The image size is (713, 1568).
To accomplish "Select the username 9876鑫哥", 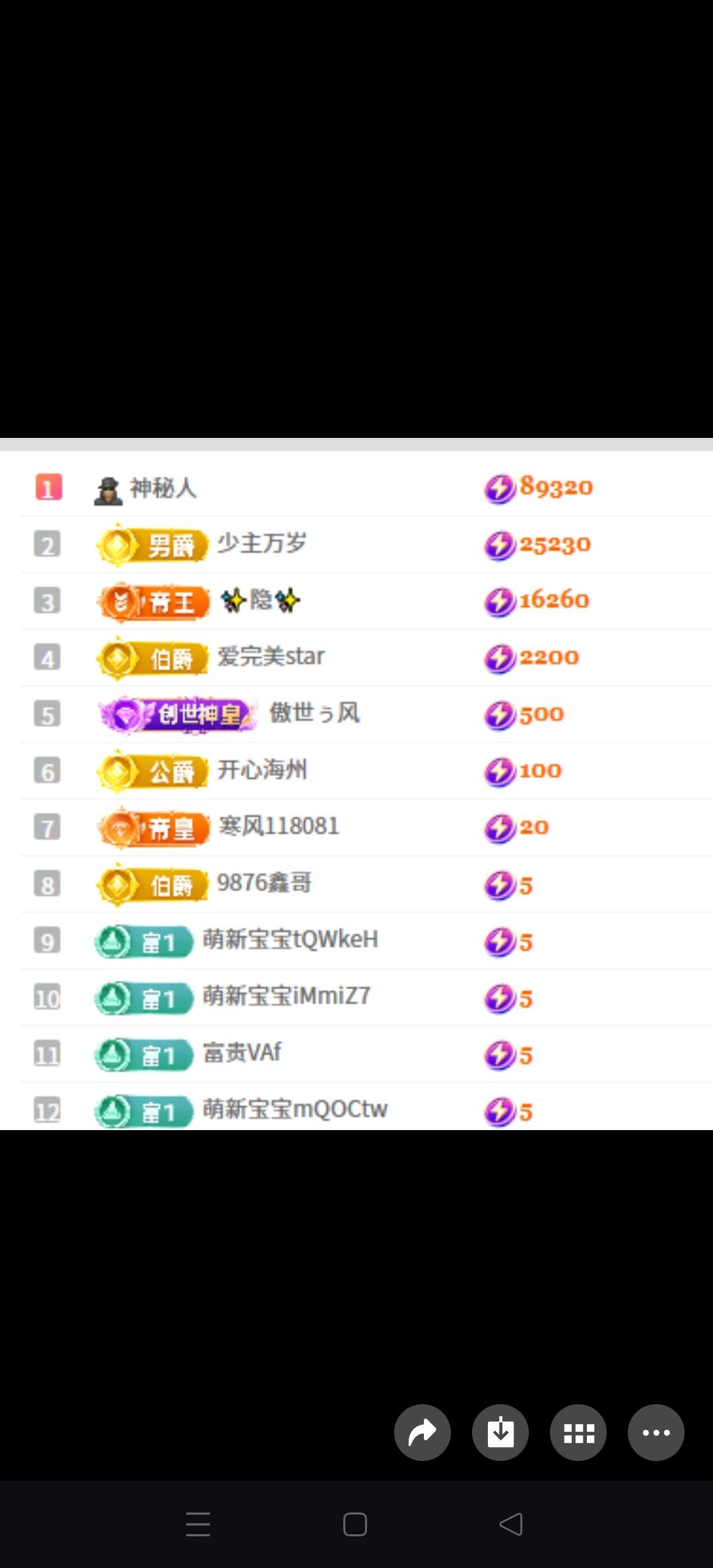I will click(x=264, y=882).
